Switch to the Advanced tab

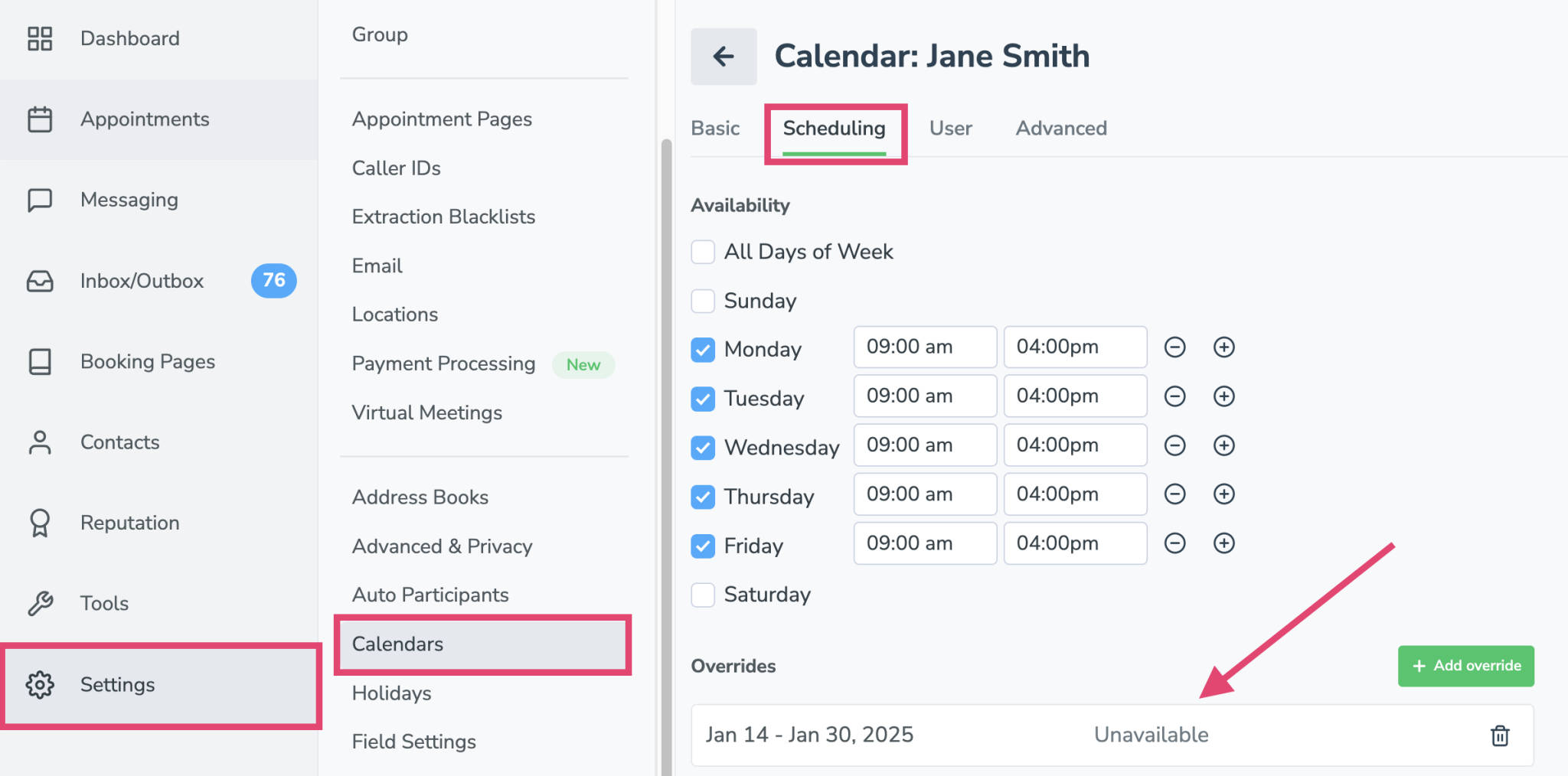(1061, 128)
